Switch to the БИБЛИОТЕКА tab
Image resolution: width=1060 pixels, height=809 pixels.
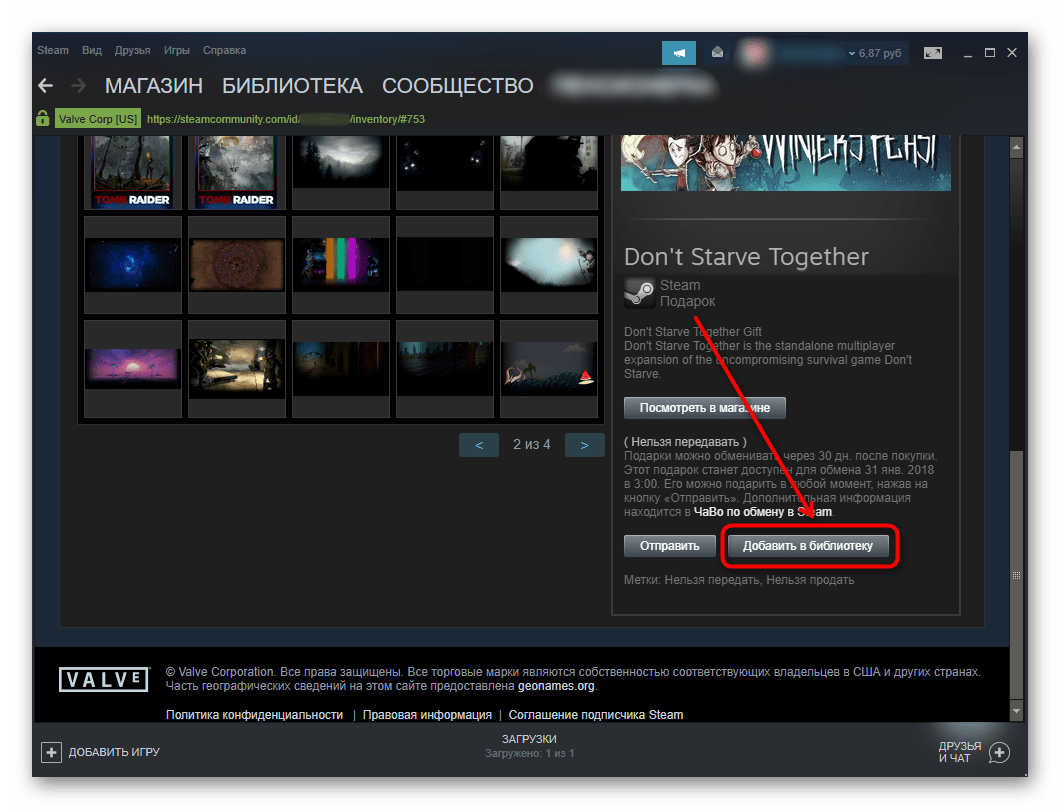pos(292,86)
